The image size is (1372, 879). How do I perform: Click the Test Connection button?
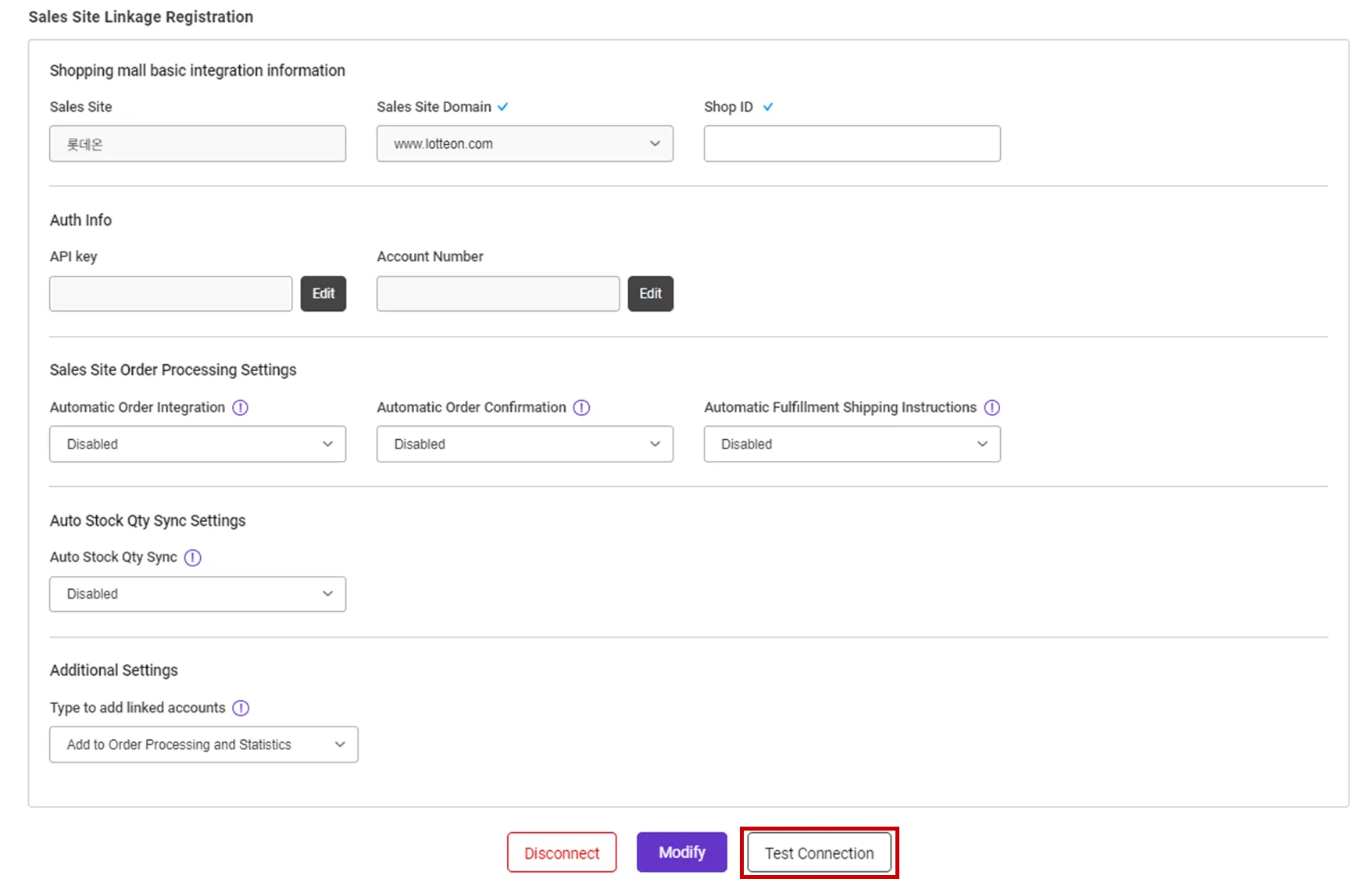click(819, 852)
